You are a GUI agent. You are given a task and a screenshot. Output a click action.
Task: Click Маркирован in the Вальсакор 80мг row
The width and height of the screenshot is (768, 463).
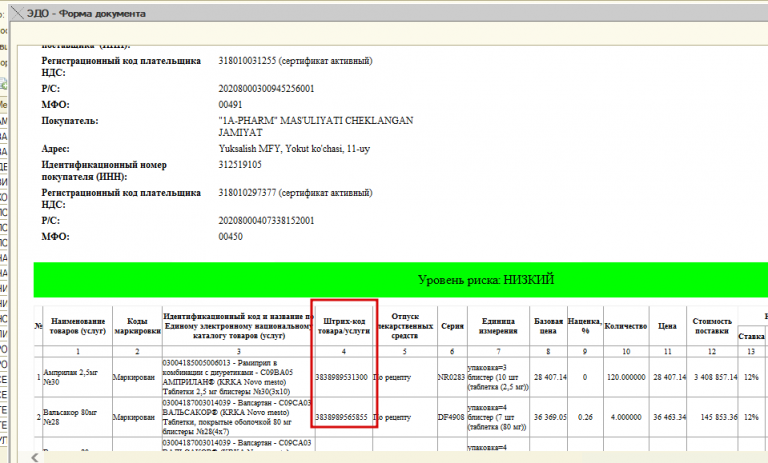pos(137,417)
